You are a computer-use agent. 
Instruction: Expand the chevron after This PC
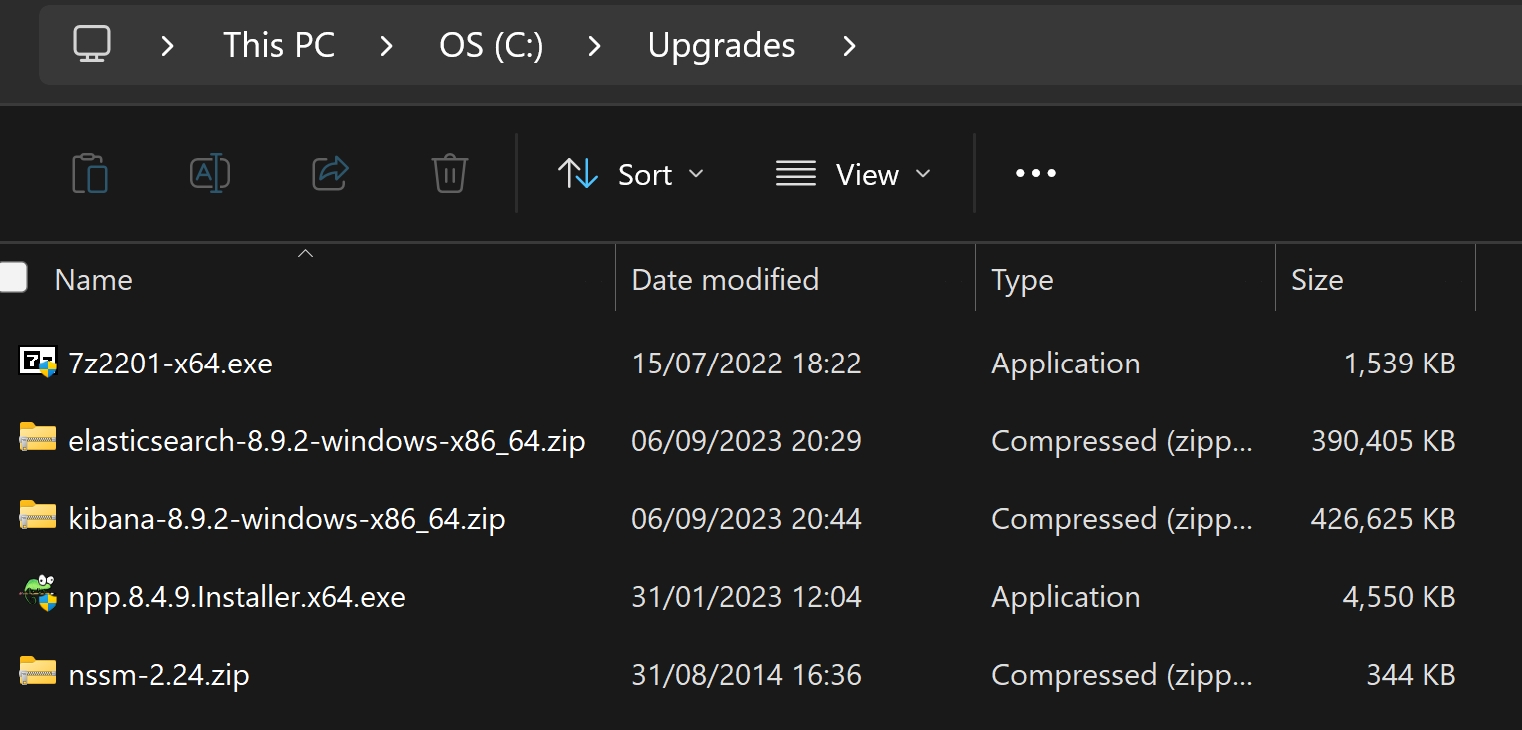click(x=387, y=46)
